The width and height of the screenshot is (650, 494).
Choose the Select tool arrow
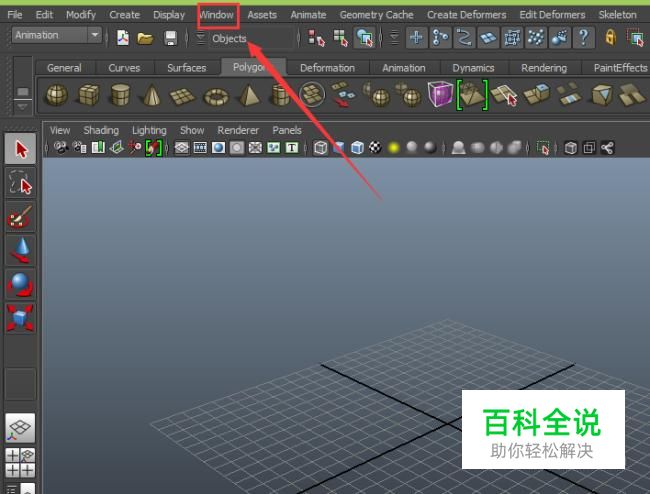(x=20, y=149)
